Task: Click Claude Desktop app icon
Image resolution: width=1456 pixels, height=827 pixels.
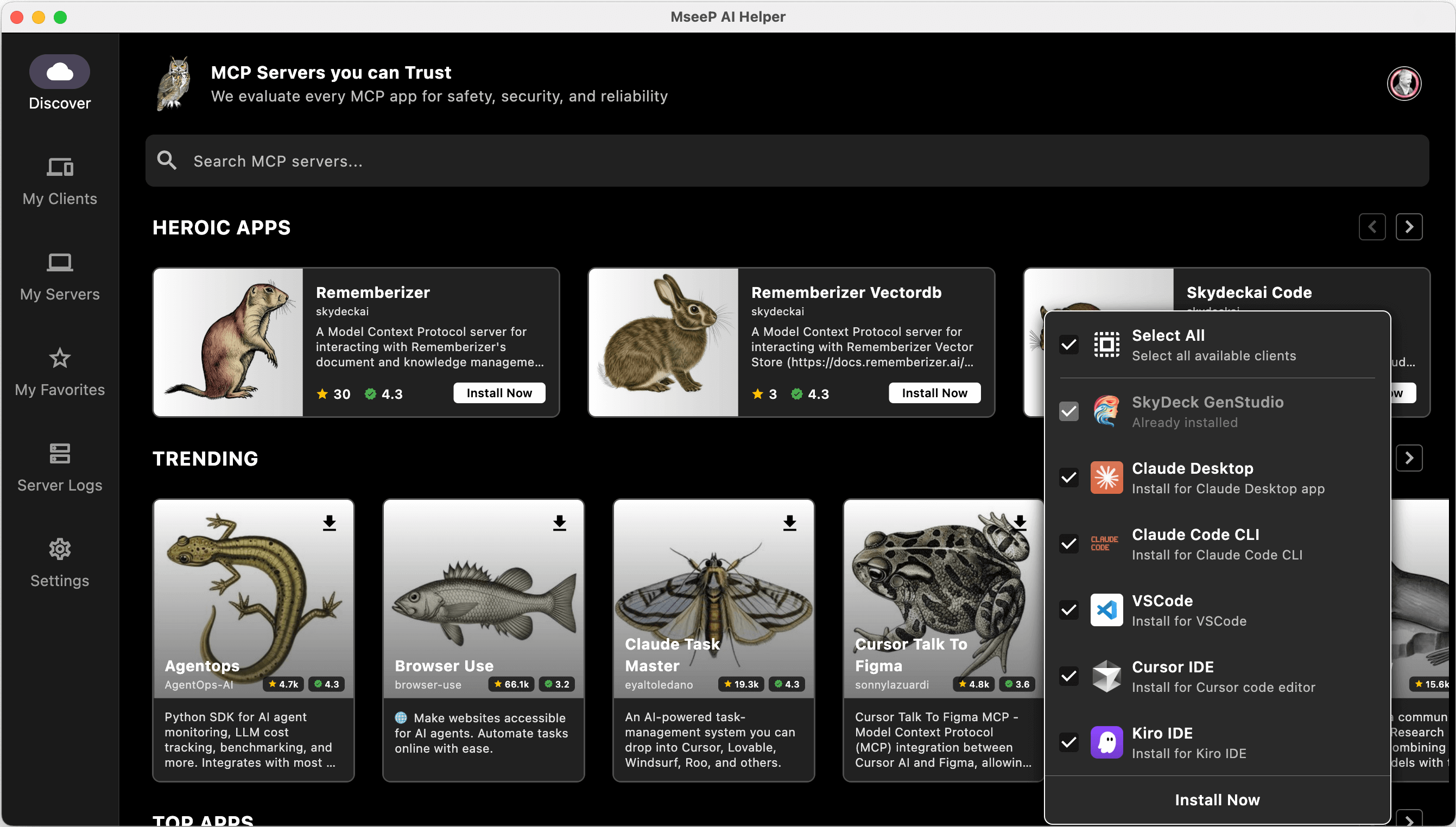Action: coord(1106,478)
